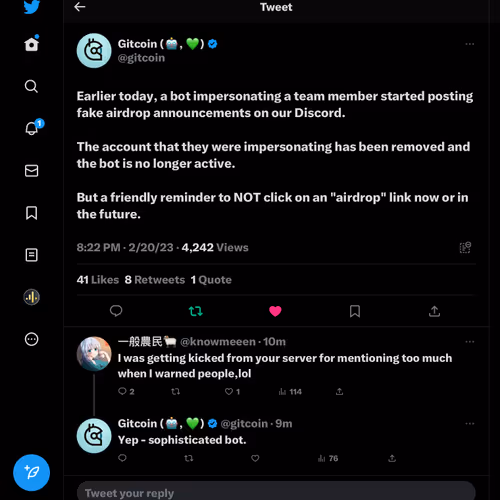Open the Twitter home feed icon
Viewport: 500px width, 500px height.
(x=32, y=43)
